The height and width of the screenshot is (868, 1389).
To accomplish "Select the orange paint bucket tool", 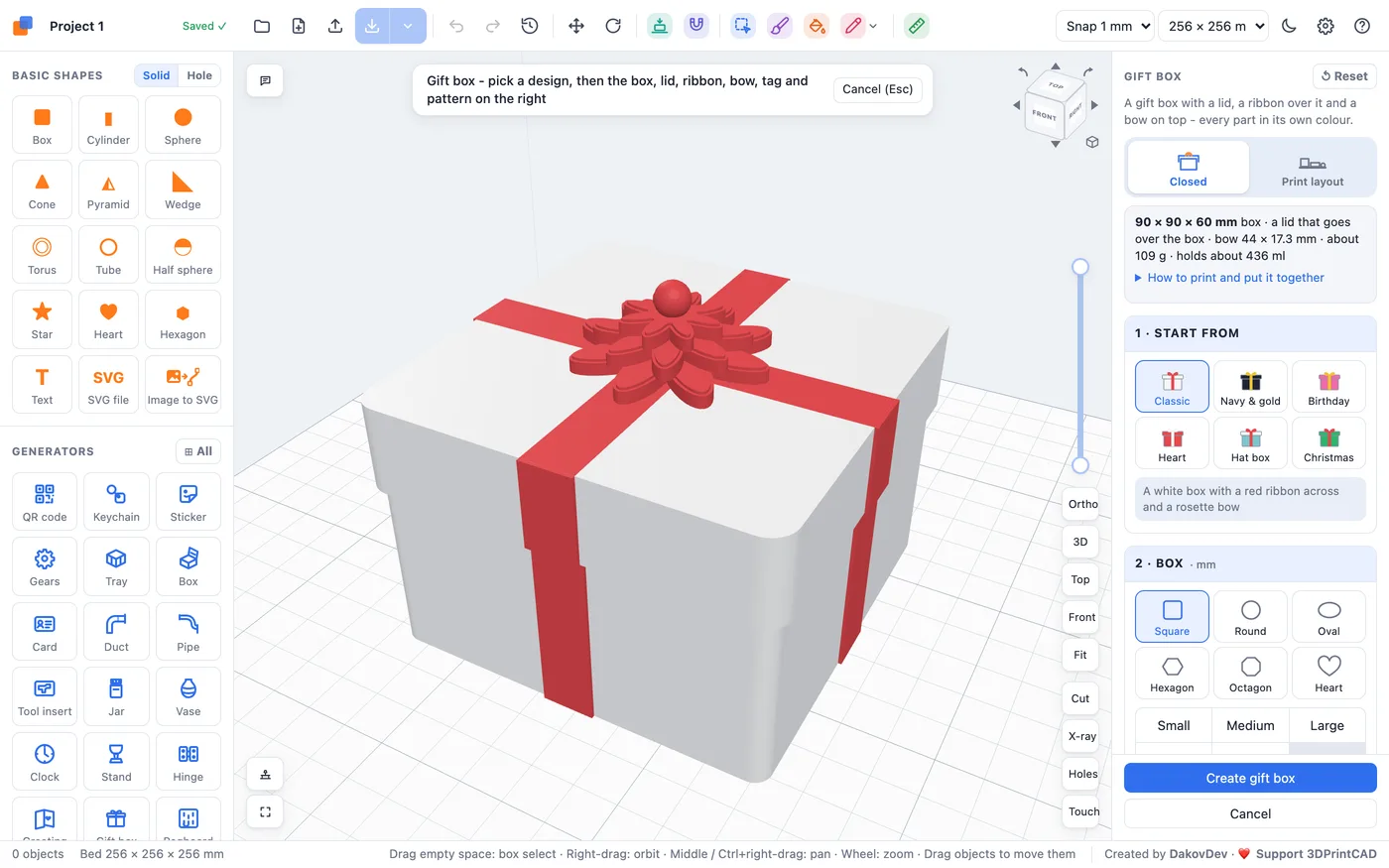I will [817, 26].
